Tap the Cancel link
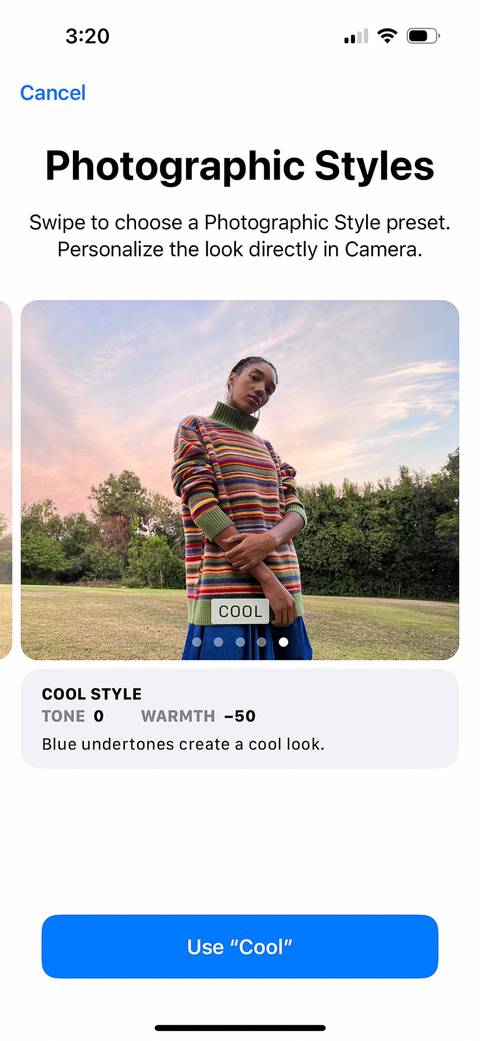The width and height of the screenshot is (480, 1041). [52, 92]
